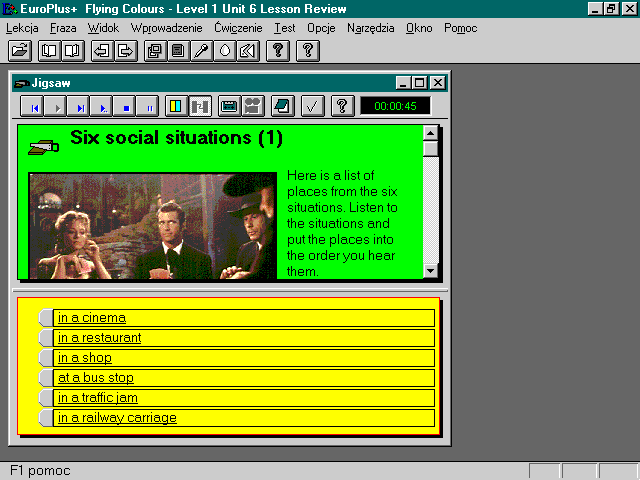Viewport: 640px width, 480px height.
Task: Click the video camera icon in Jigsaw toolbar
Action: tap(253, 106)
